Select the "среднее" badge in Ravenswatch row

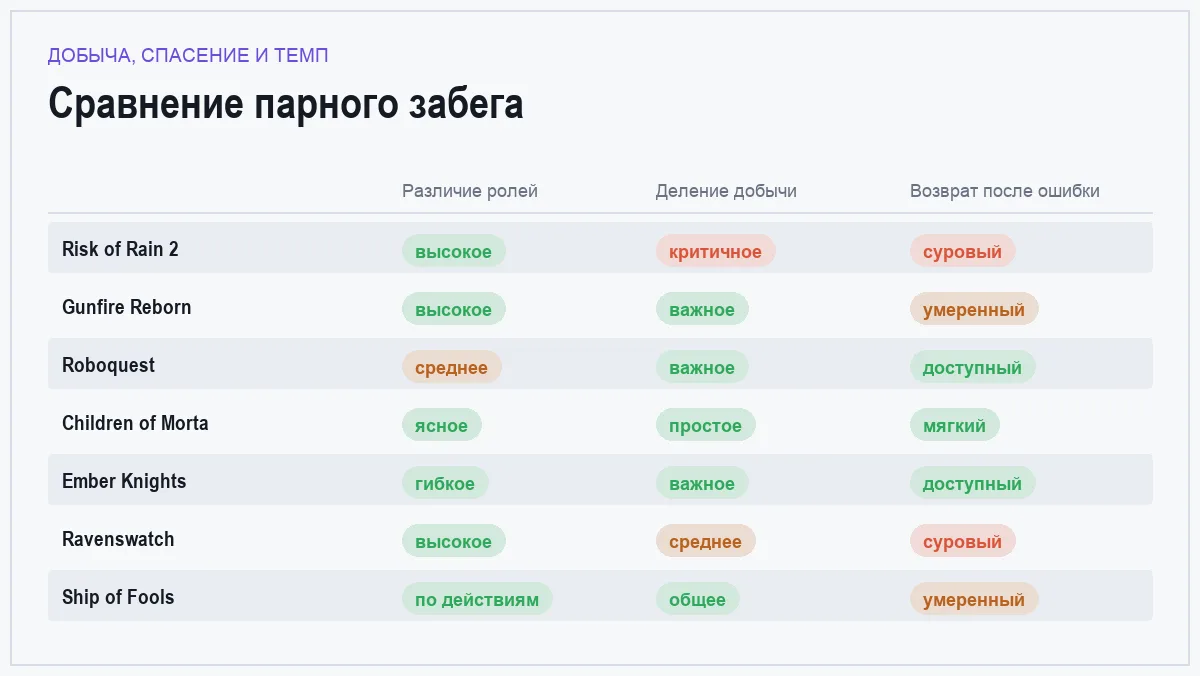(706, 541)
